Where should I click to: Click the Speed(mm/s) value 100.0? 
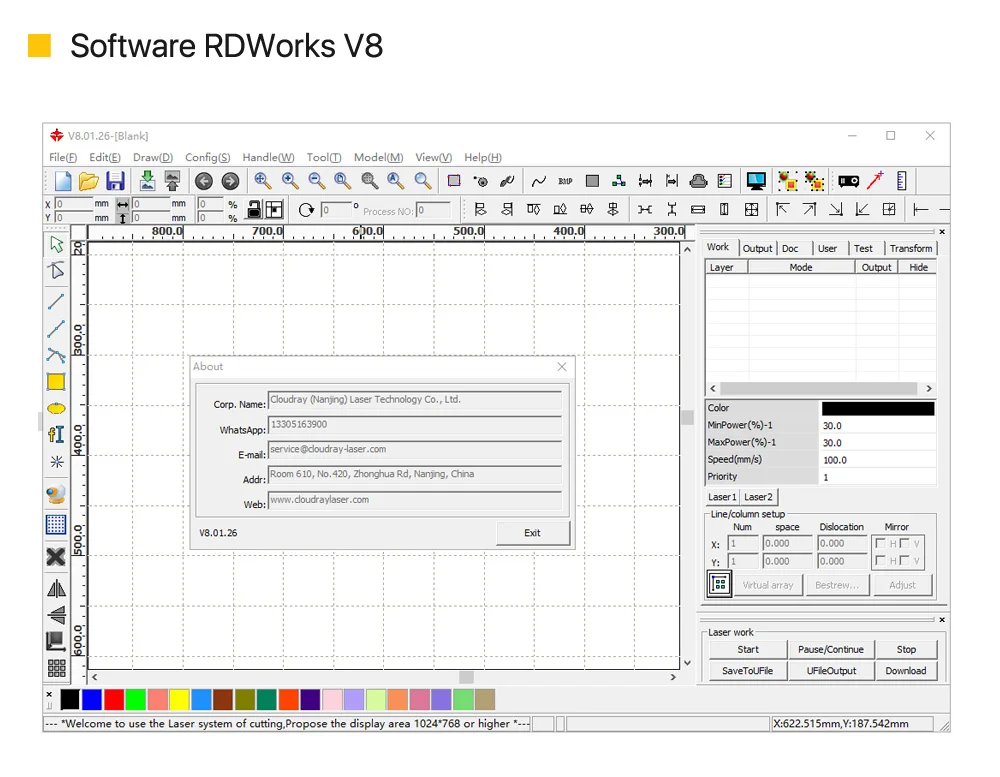[878, 460]
